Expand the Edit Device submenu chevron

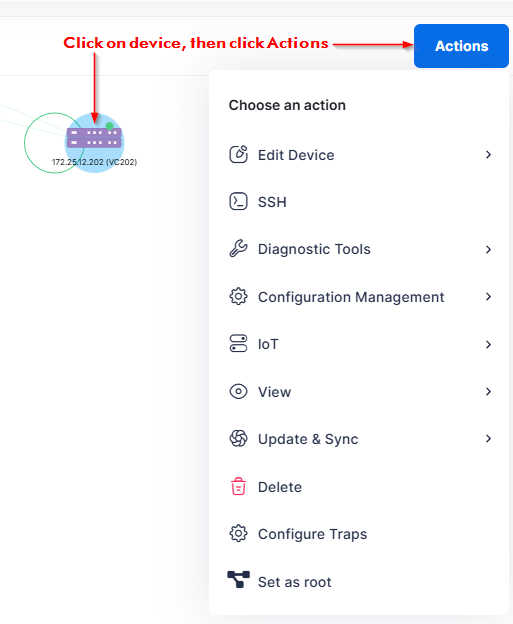(x=488, y=154)
